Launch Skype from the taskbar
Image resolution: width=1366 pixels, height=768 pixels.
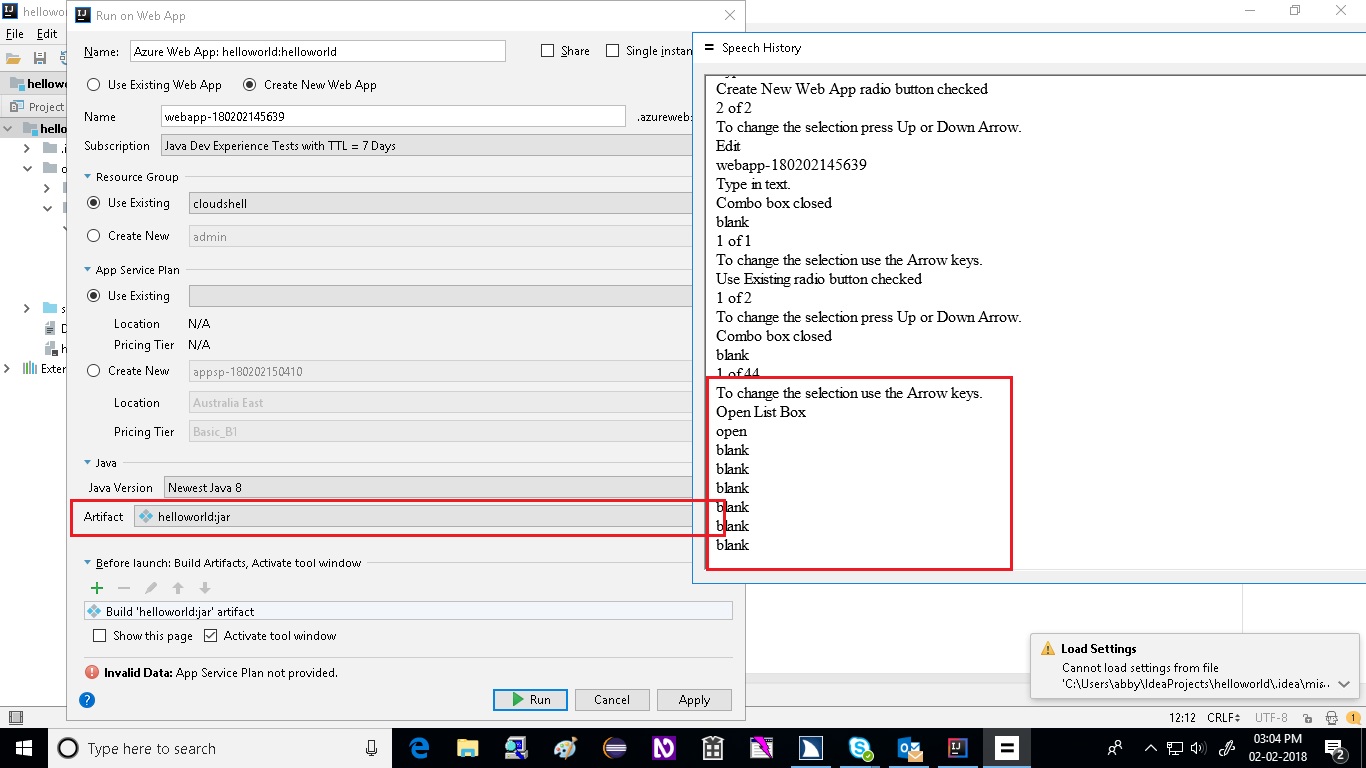pos(861,747)
